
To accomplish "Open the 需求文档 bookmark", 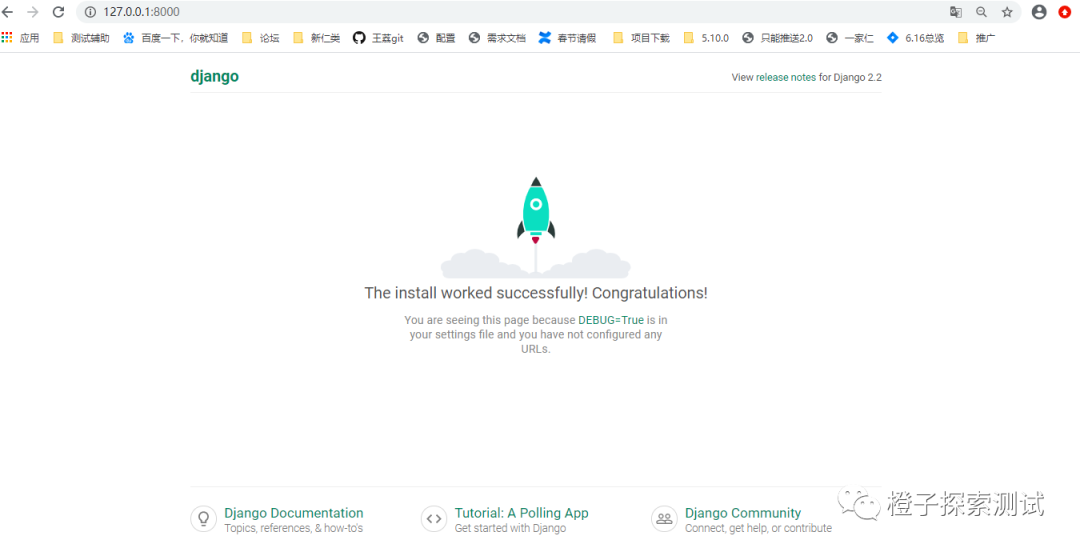I will point(497,38).
